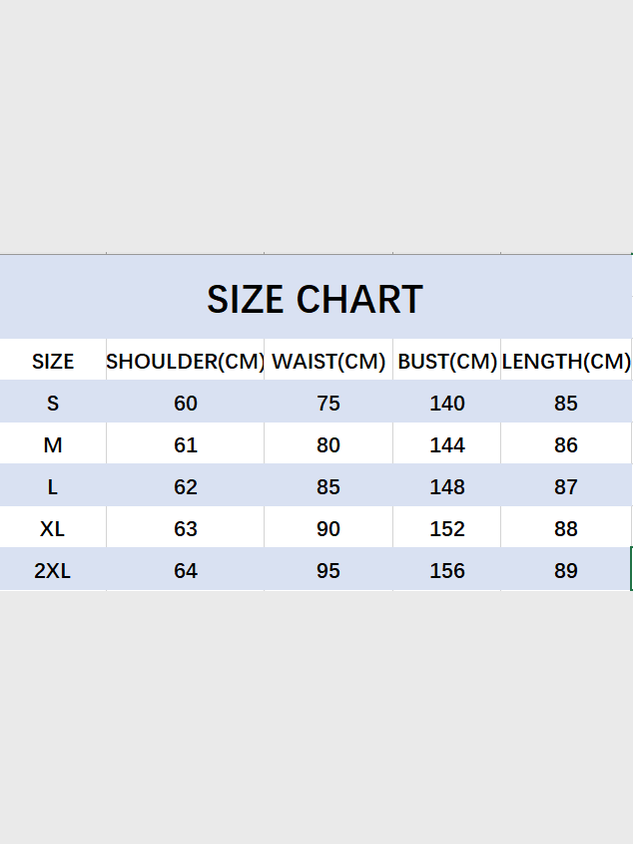The width and height of the screenshot is (633, 844).
Task: Click waist value 75 in S row
Action: tap(328, 403)
